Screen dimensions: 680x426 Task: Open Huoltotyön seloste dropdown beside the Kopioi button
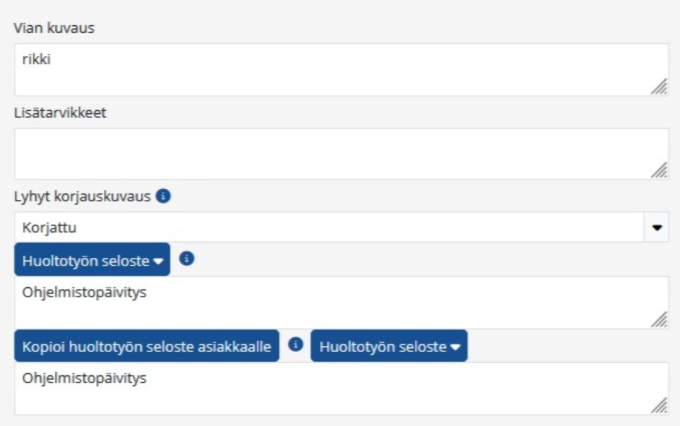click(388, 346)
